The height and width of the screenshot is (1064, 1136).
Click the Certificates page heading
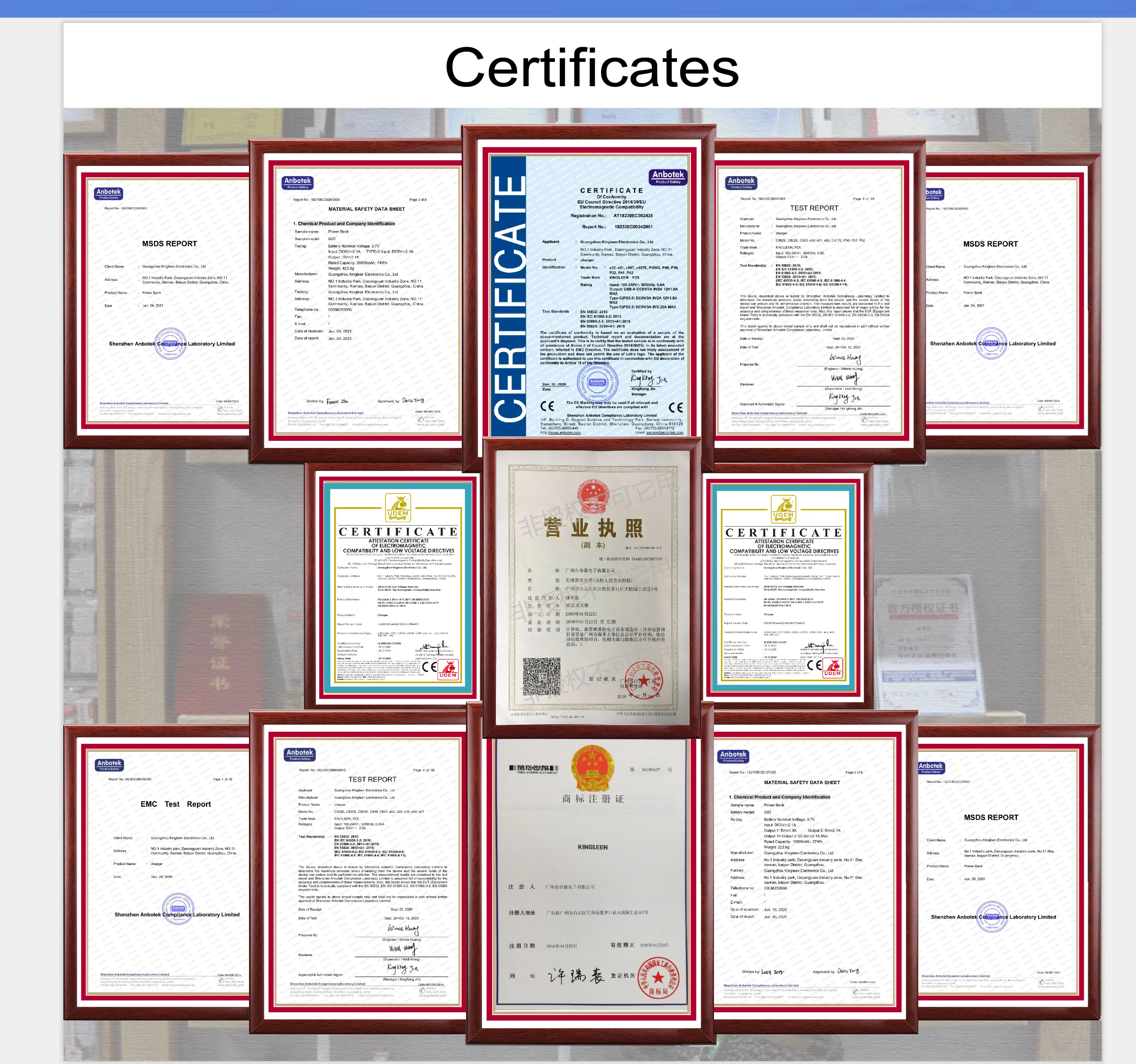(x=591, y=68)
